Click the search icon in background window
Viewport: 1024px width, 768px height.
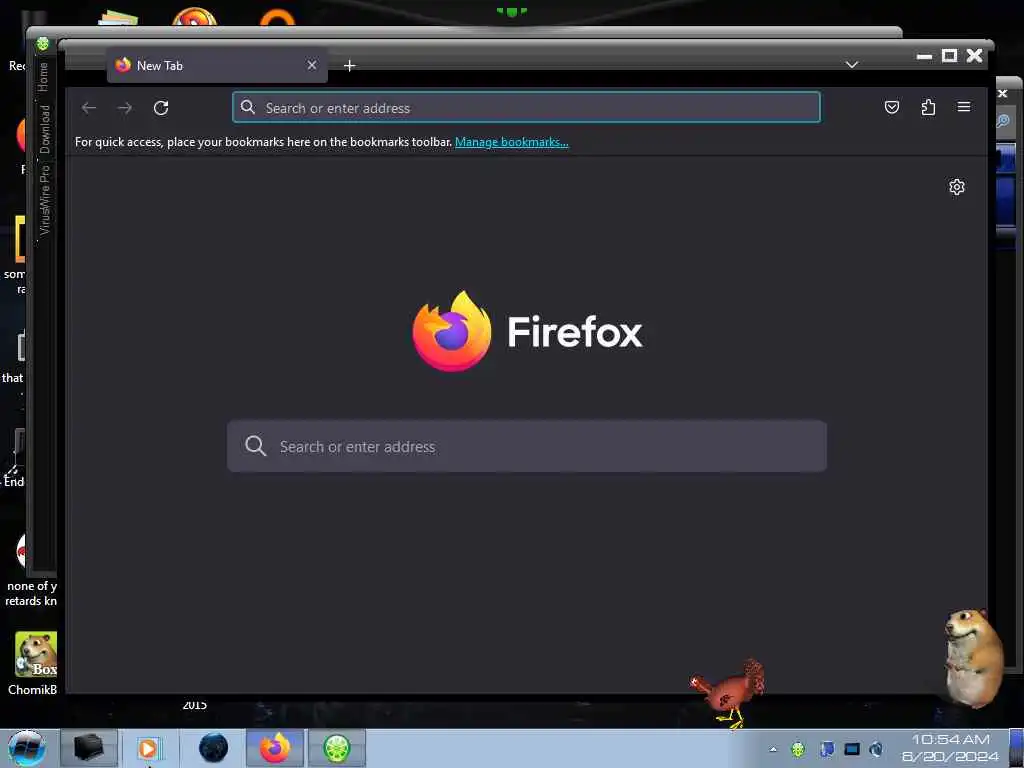click(x=1004, y=121)
